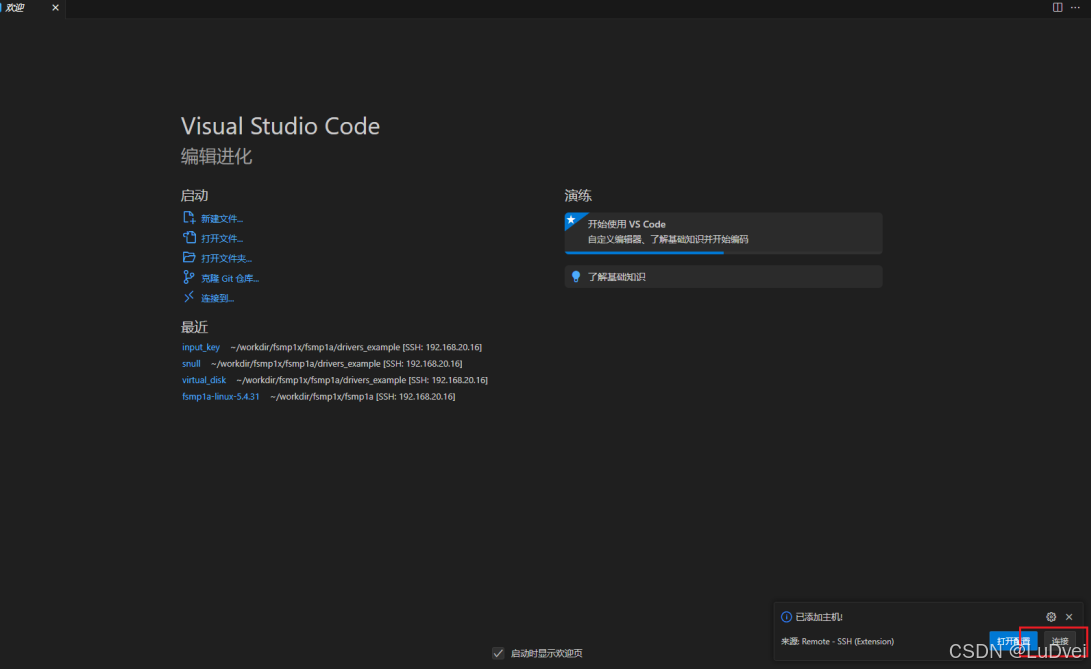1091x669 pixels.
Task: Click the lightbulb icon next to 了解基础知识
Action: (x=575, y=276)
